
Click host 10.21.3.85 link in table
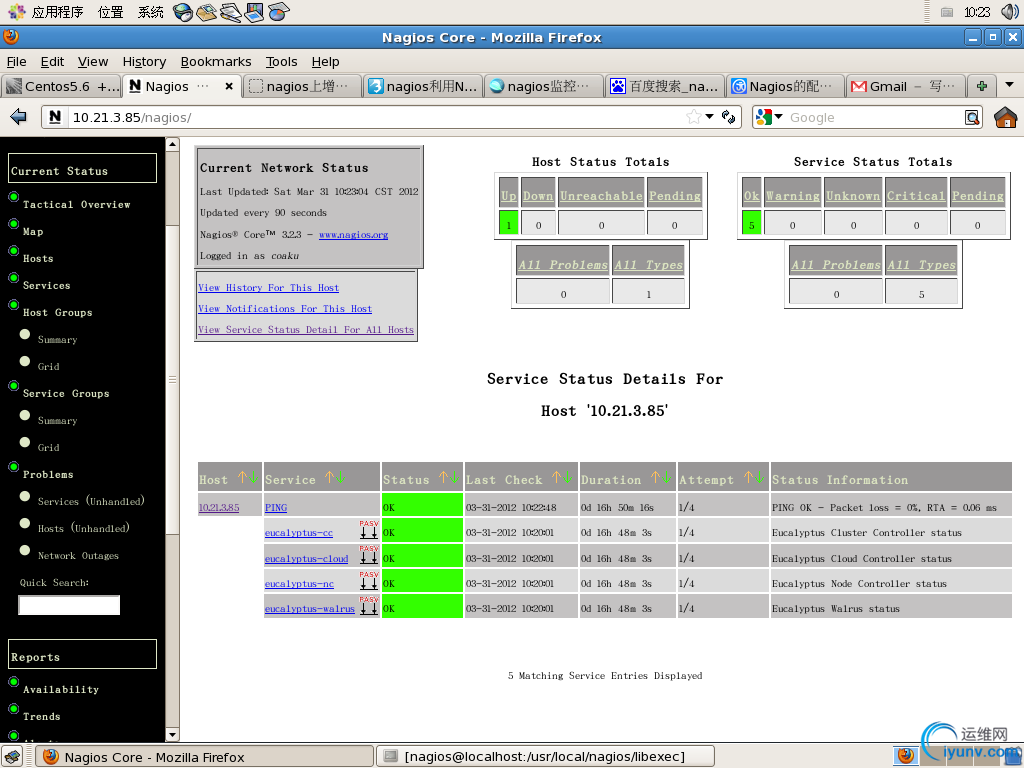[x=219, y=507]
